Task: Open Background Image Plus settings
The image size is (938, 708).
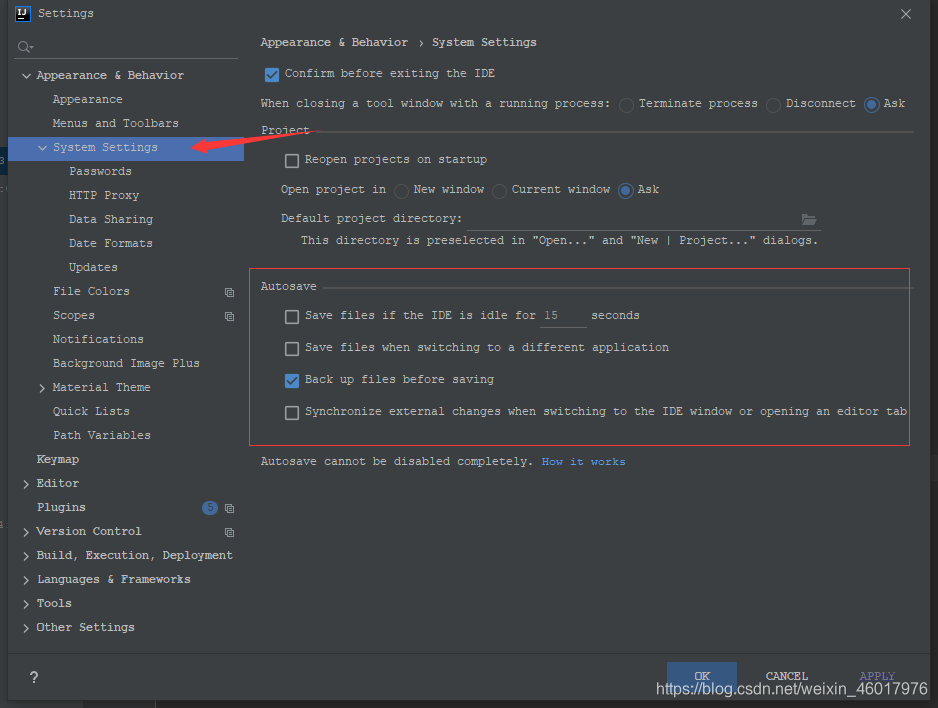Action: tap(126, 363)
